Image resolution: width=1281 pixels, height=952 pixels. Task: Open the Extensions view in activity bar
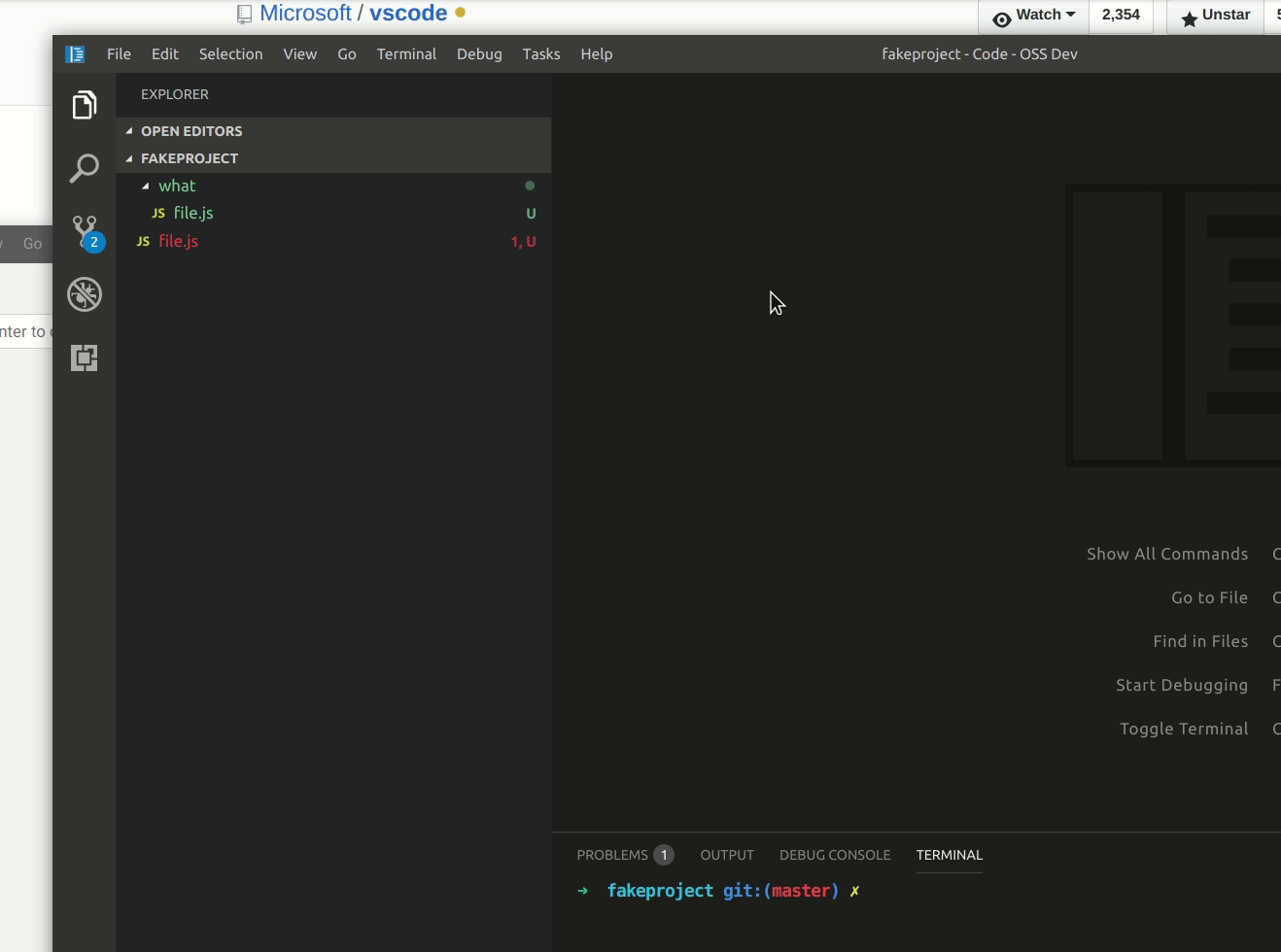pos(85,357)
